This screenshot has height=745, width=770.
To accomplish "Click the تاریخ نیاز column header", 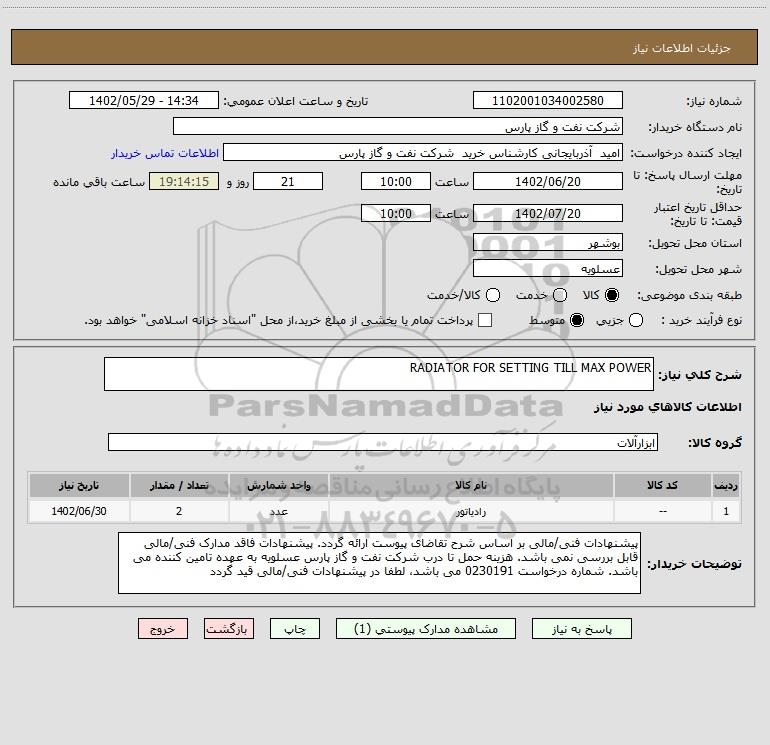I will [79, 485].
